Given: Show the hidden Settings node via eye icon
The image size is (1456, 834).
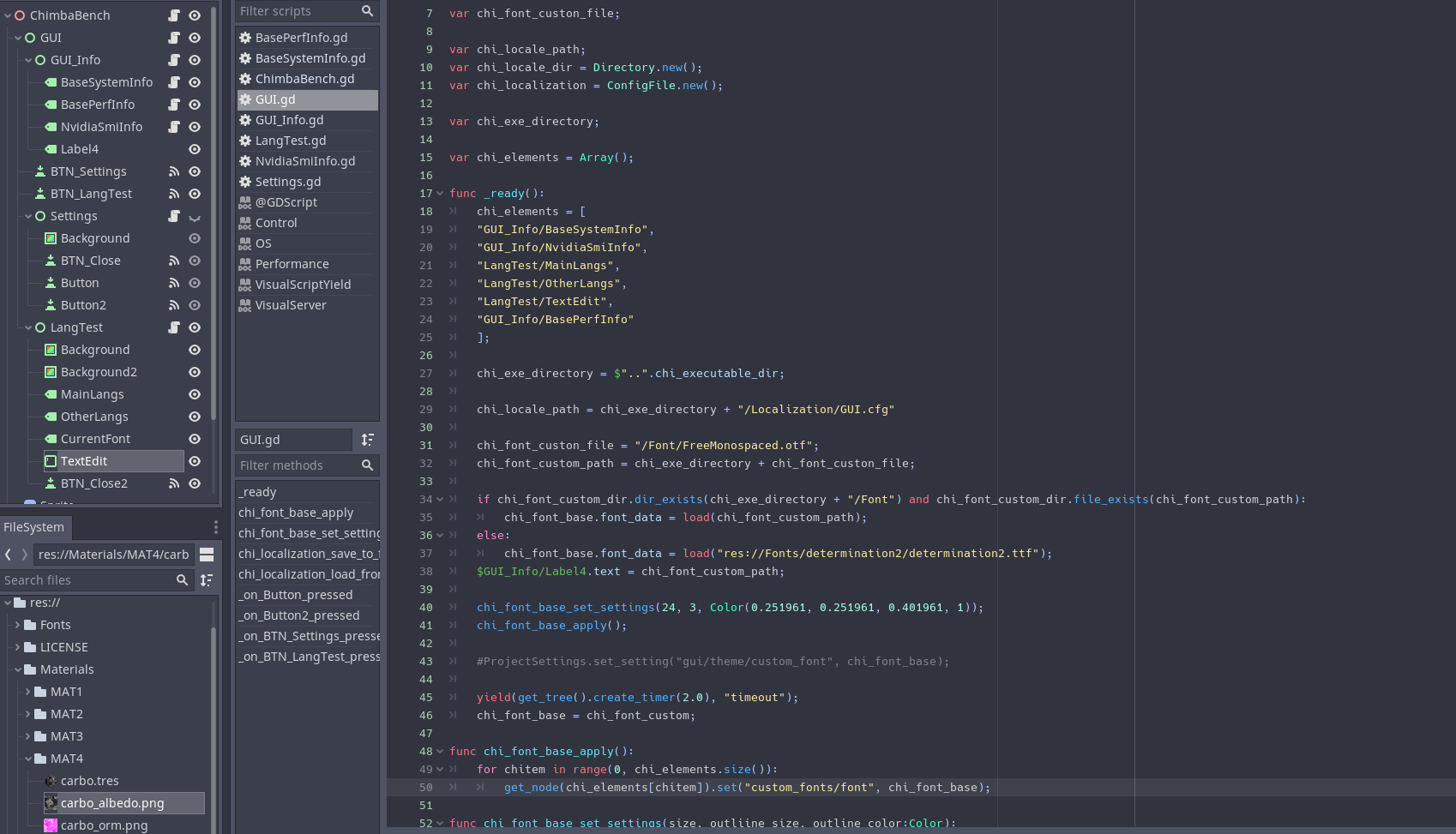Looking at the screenshot, I should (x=195, y=217).
